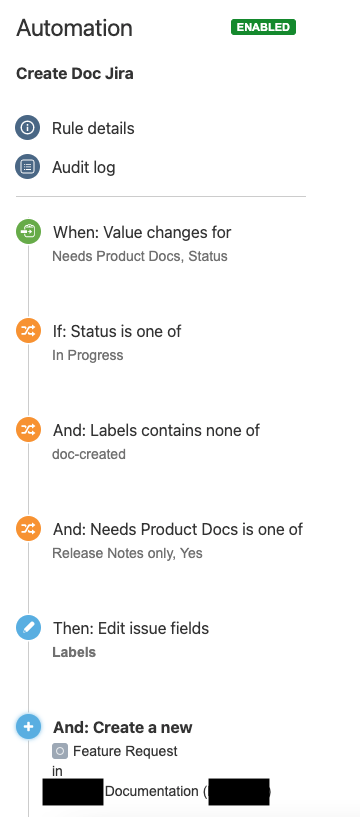This screenshot has height=817, width=360.
Task: Click the blue pencil Edit issue icon
Action: (x=28, y=628)
